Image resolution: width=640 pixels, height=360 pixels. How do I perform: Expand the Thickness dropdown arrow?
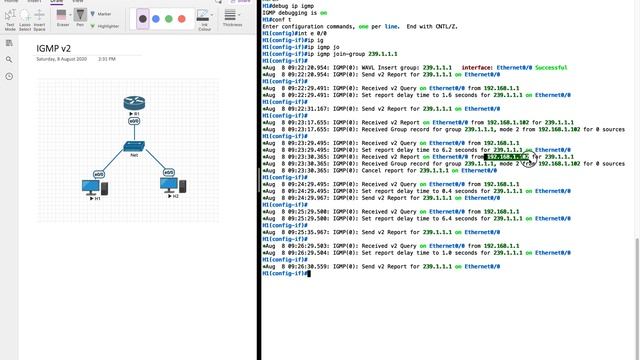tap(239, 15)
